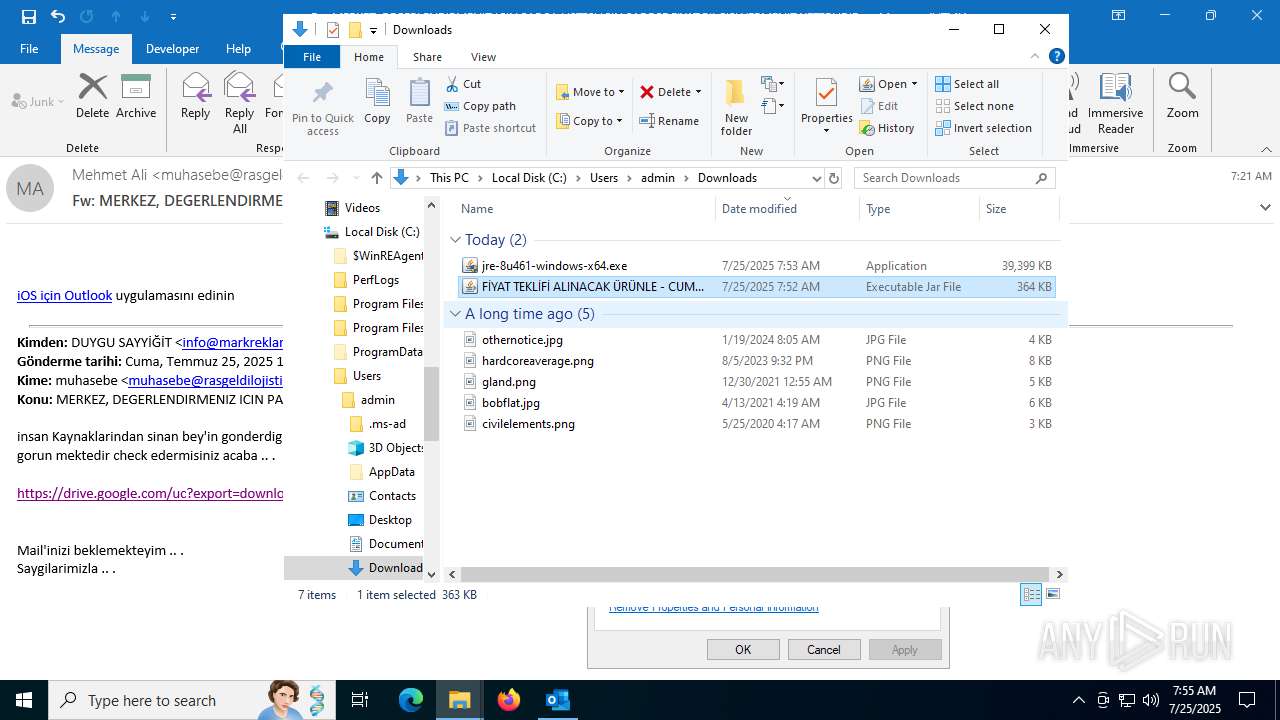Open Outlook Developer tab
This screenshot has width=1280, height=720.
point(172,48)
